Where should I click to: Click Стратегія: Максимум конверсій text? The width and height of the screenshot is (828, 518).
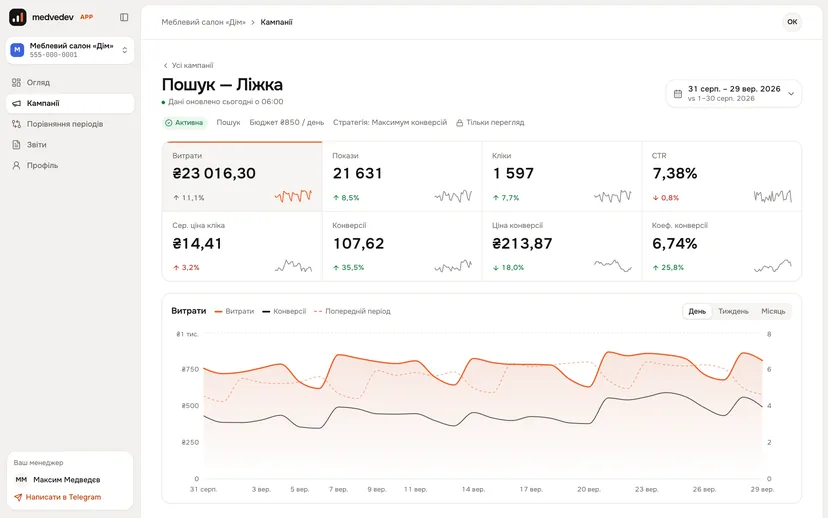(390, 123)
